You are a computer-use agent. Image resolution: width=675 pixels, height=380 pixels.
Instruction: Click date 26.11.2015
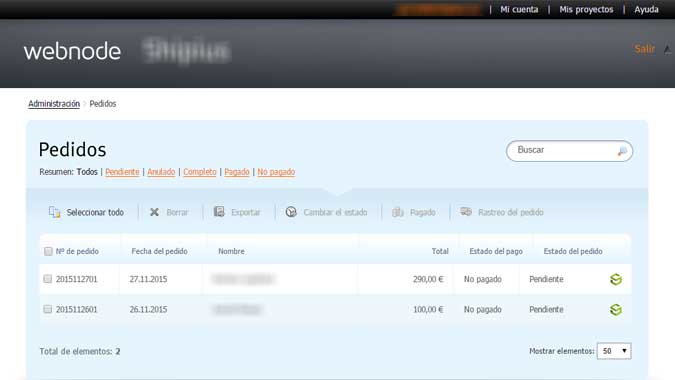[148, 309]
